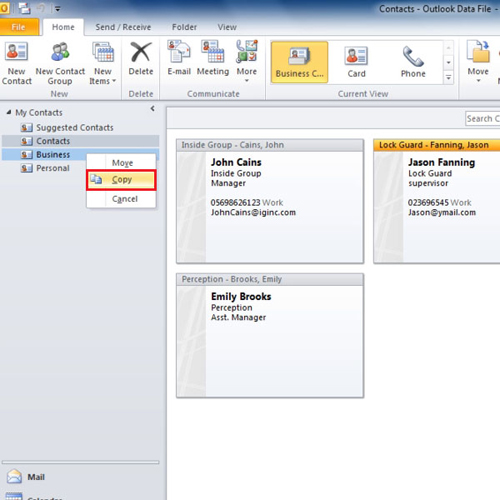
Task: Select Jason Fanning business card
Action: [x=437, y=201]
